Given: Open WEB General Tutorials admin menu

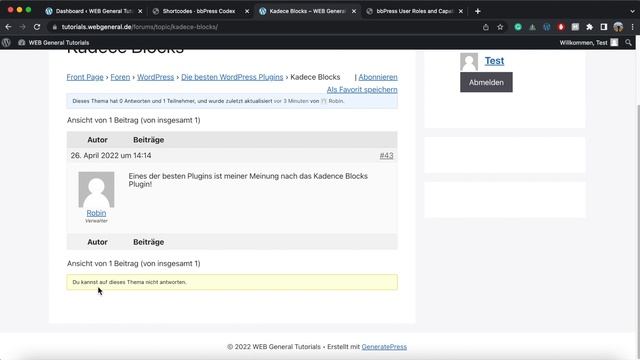Looking at the screenshot, I should point(53,42).
